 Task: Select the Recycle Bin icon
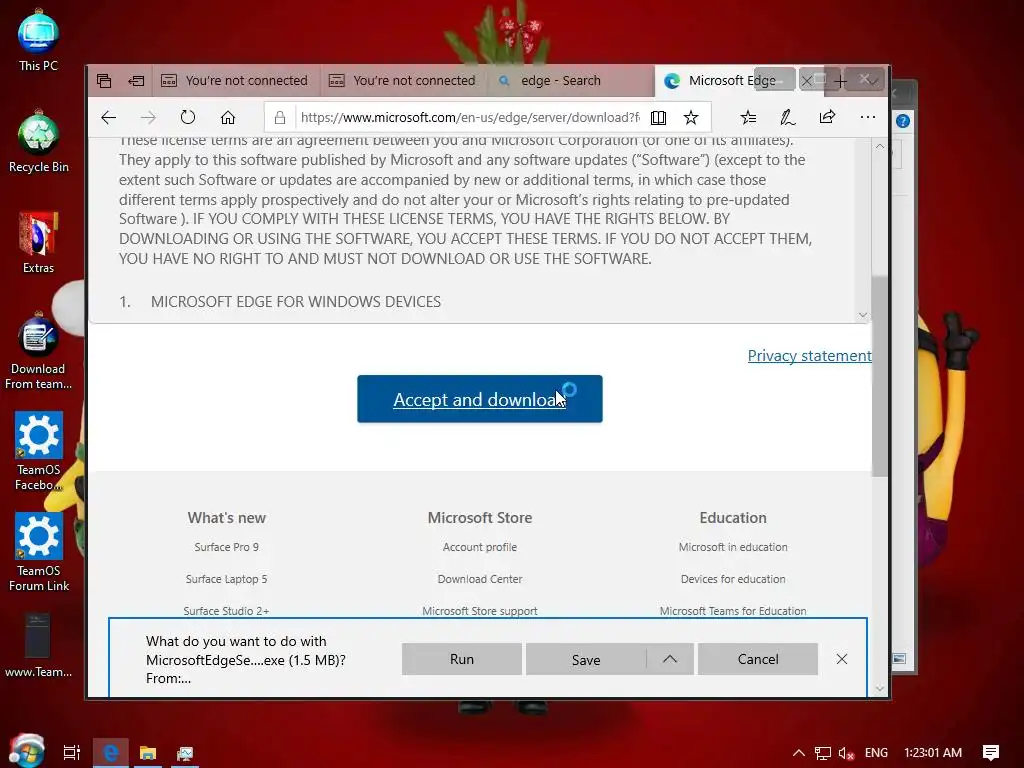point(38,142)
